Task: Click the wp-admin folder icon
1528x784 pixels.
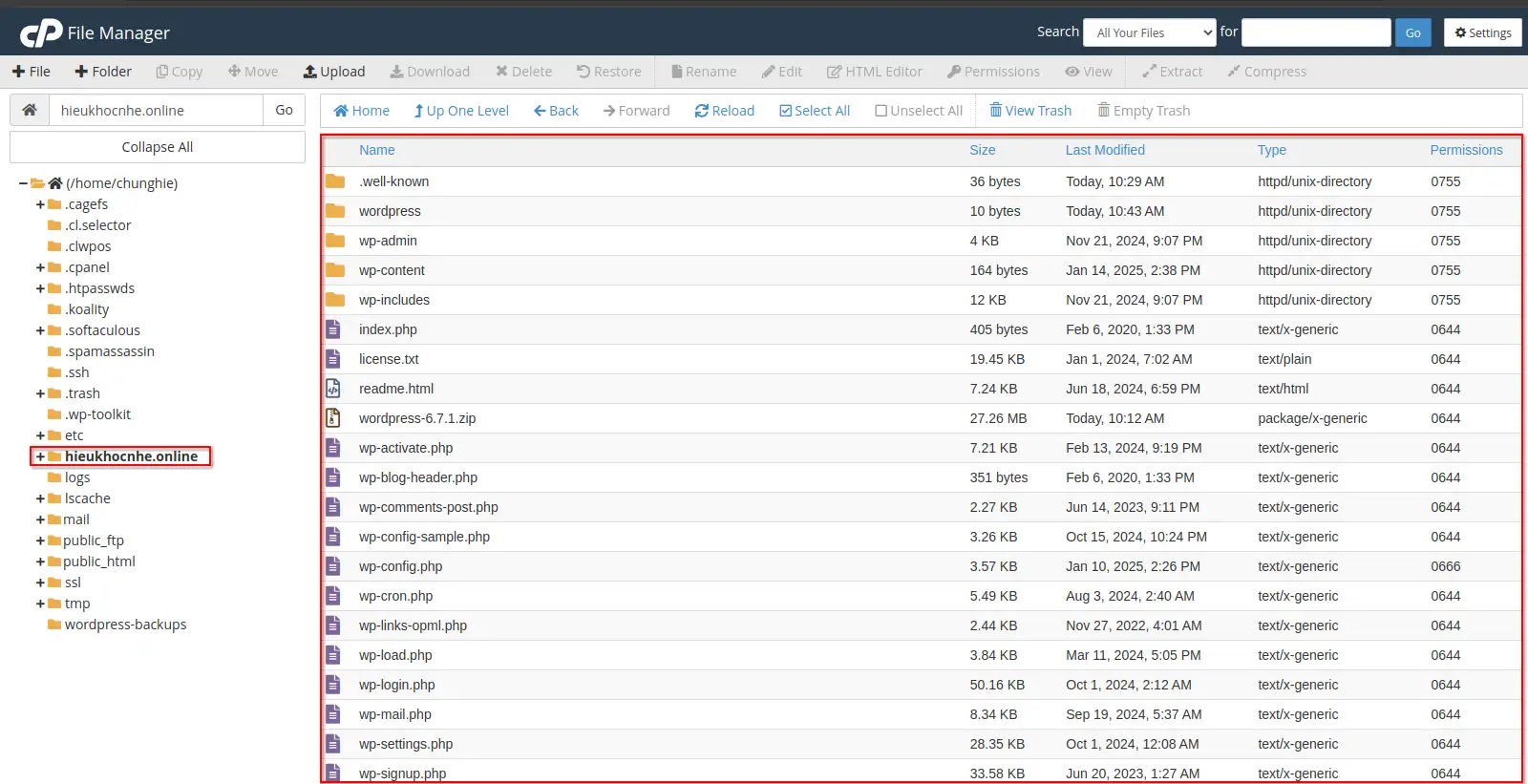Action: (334, 241)
